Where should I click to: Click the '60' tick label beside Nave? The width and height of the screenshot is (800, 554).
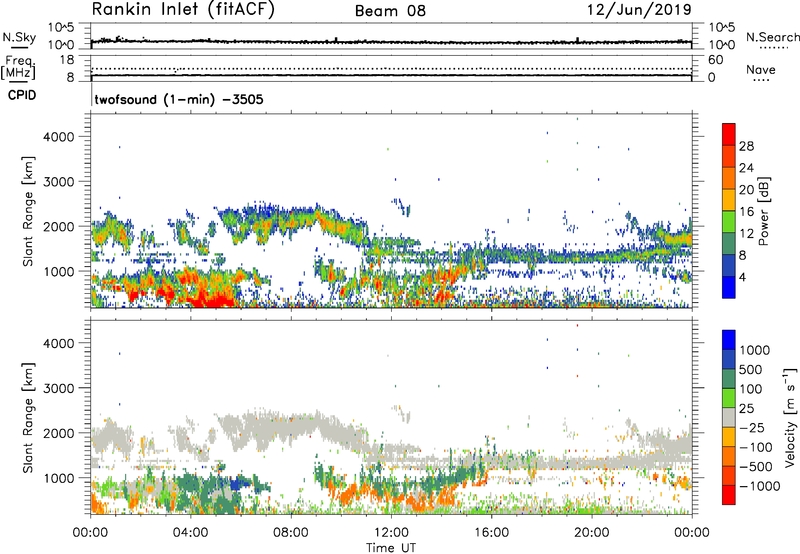pyautogui.click(x=715, y=60)
